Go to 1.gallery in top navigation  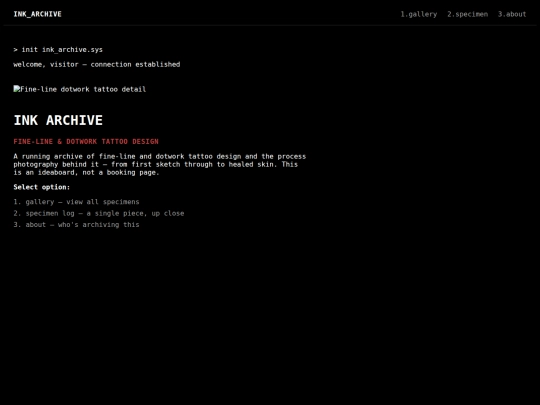click(x=418, y=14)
